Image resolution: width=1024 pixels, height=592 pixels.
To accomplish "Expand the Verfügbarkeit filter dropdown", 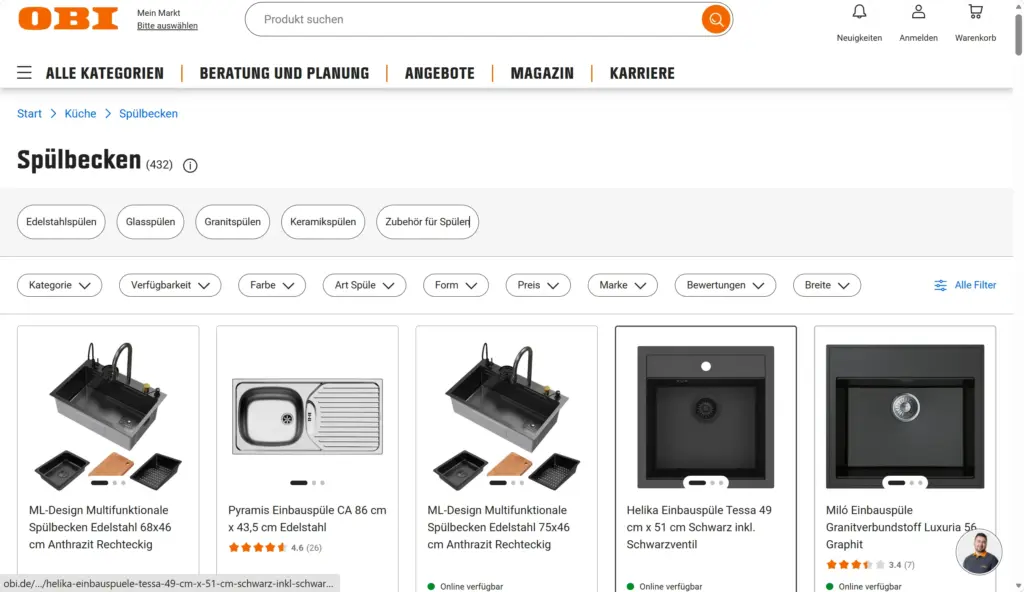I will pyautogui.click(x=170, y=285).
